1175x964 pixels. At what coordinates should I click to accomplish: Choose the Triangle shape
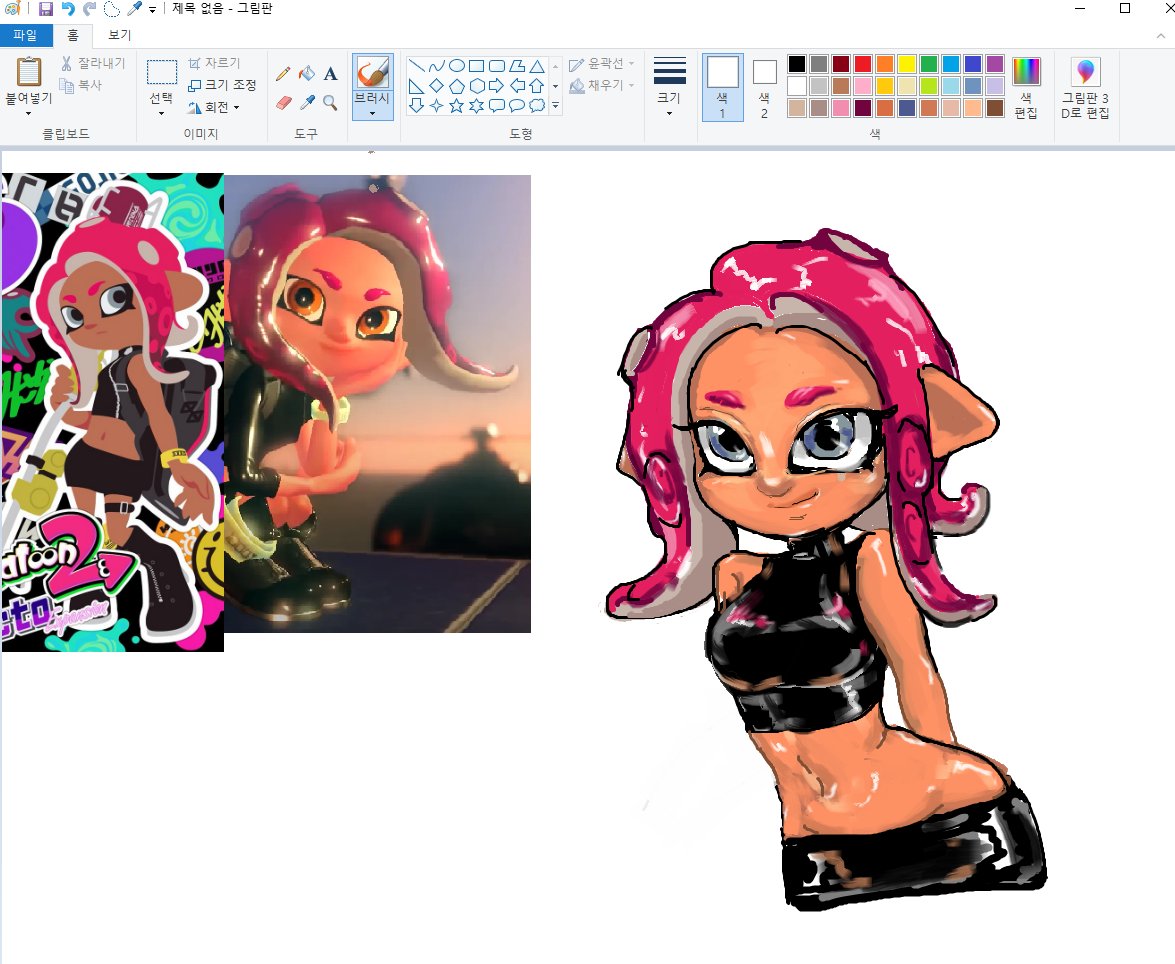pyautogui.click(x=537, y=66)
